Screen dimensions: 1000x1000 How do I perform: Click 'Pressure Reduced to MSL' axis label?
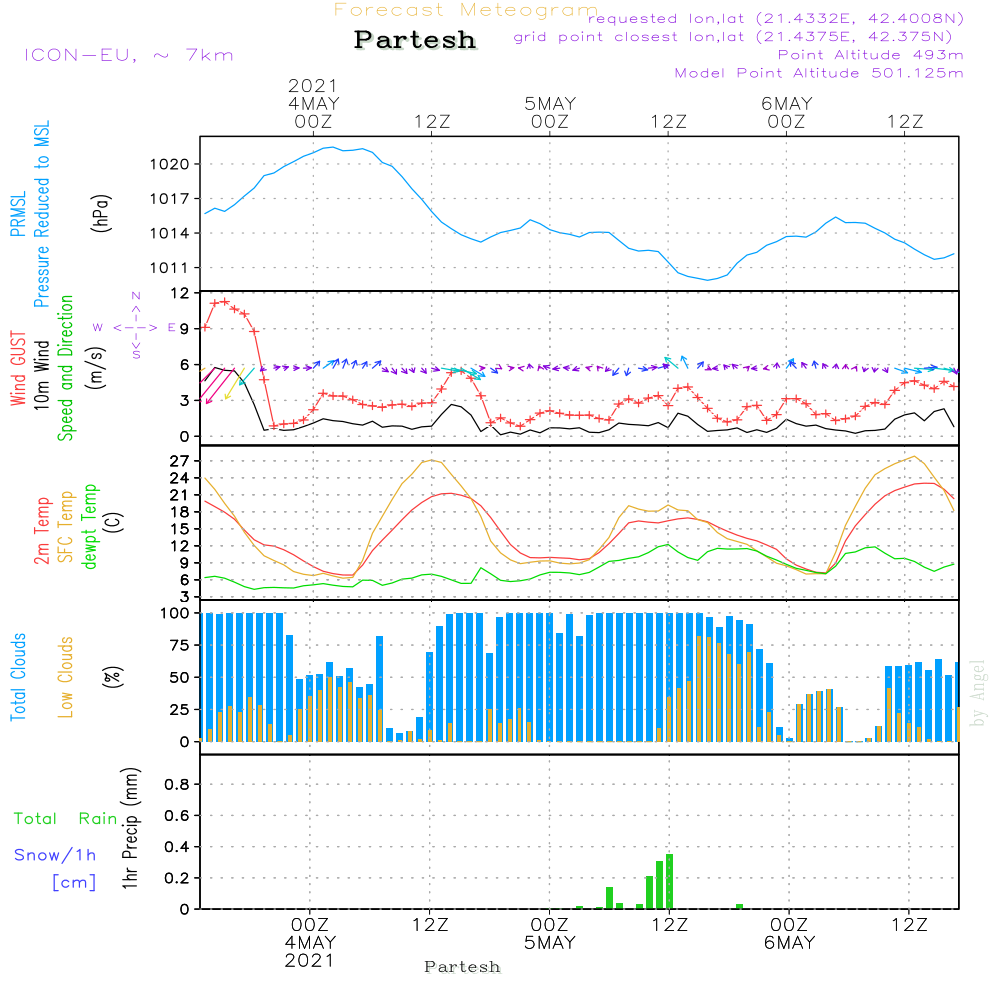point(41,214)
